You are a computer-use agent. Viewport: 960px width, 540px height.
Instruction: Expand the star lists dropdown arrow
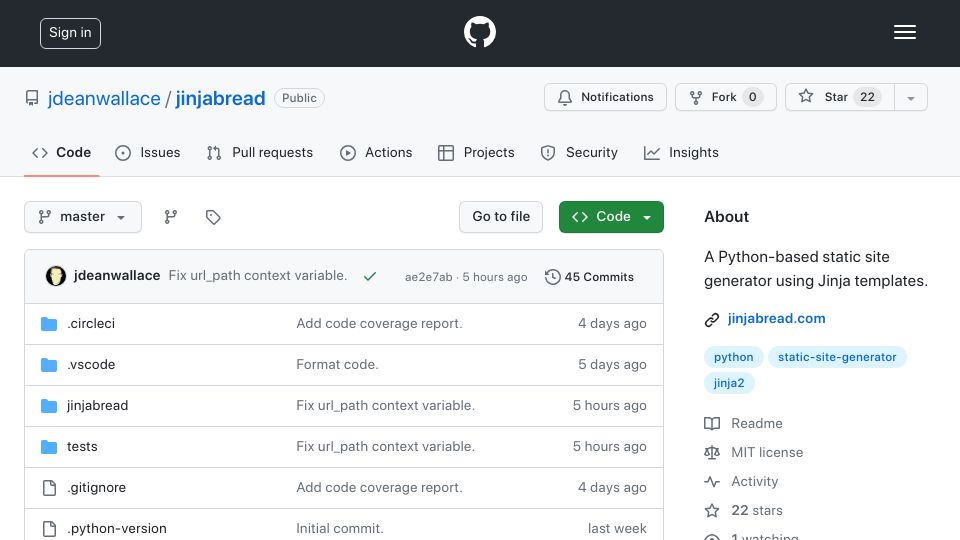[x=910, y=97]
